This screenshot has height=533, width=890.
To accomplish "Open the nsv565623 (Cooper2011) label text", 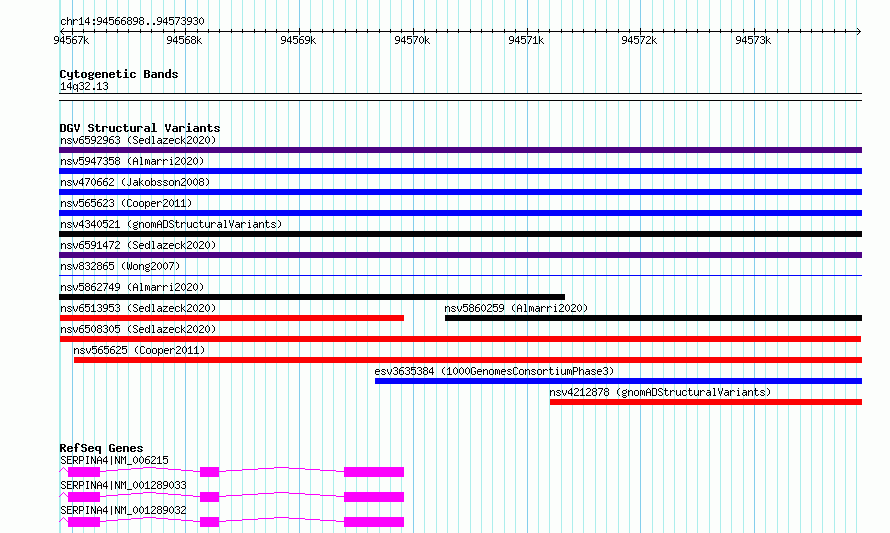I will tap(126, 203).
